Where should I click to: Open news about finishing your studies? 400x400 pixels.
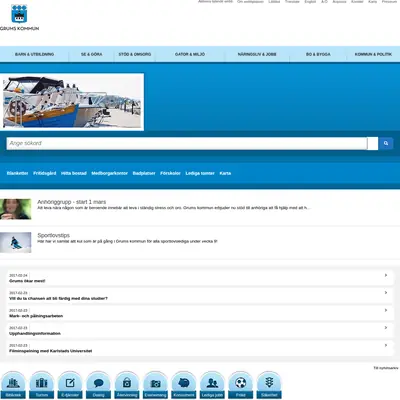[58, 298]
